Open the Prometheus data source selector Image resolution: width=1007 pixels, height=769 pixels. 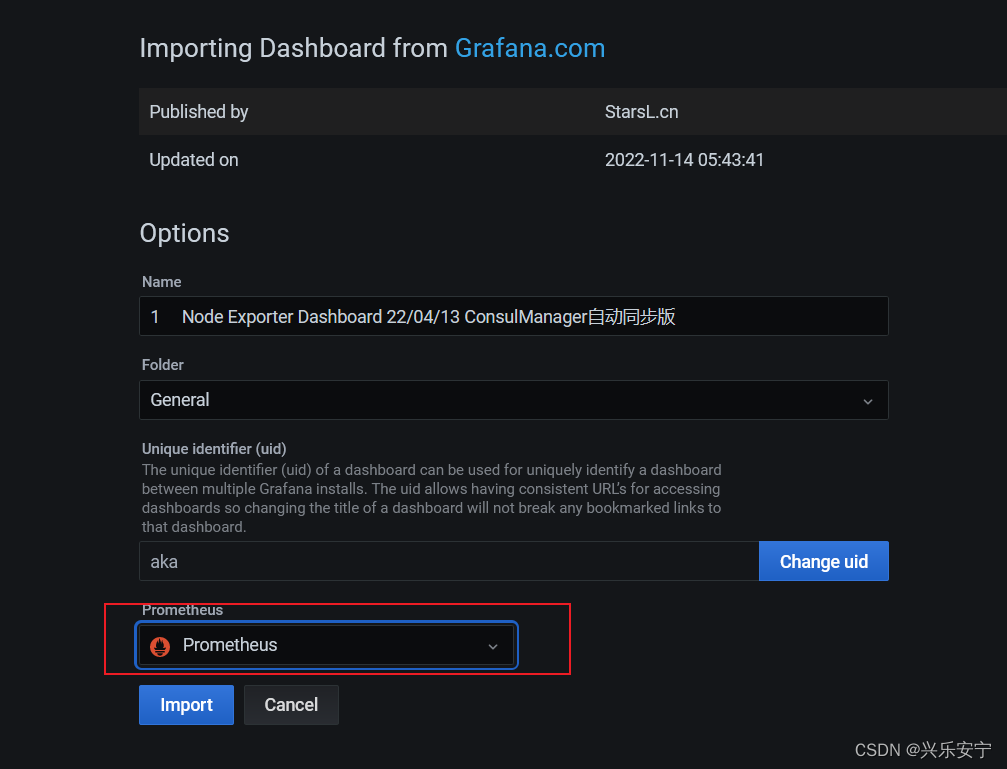coord(326,645)
